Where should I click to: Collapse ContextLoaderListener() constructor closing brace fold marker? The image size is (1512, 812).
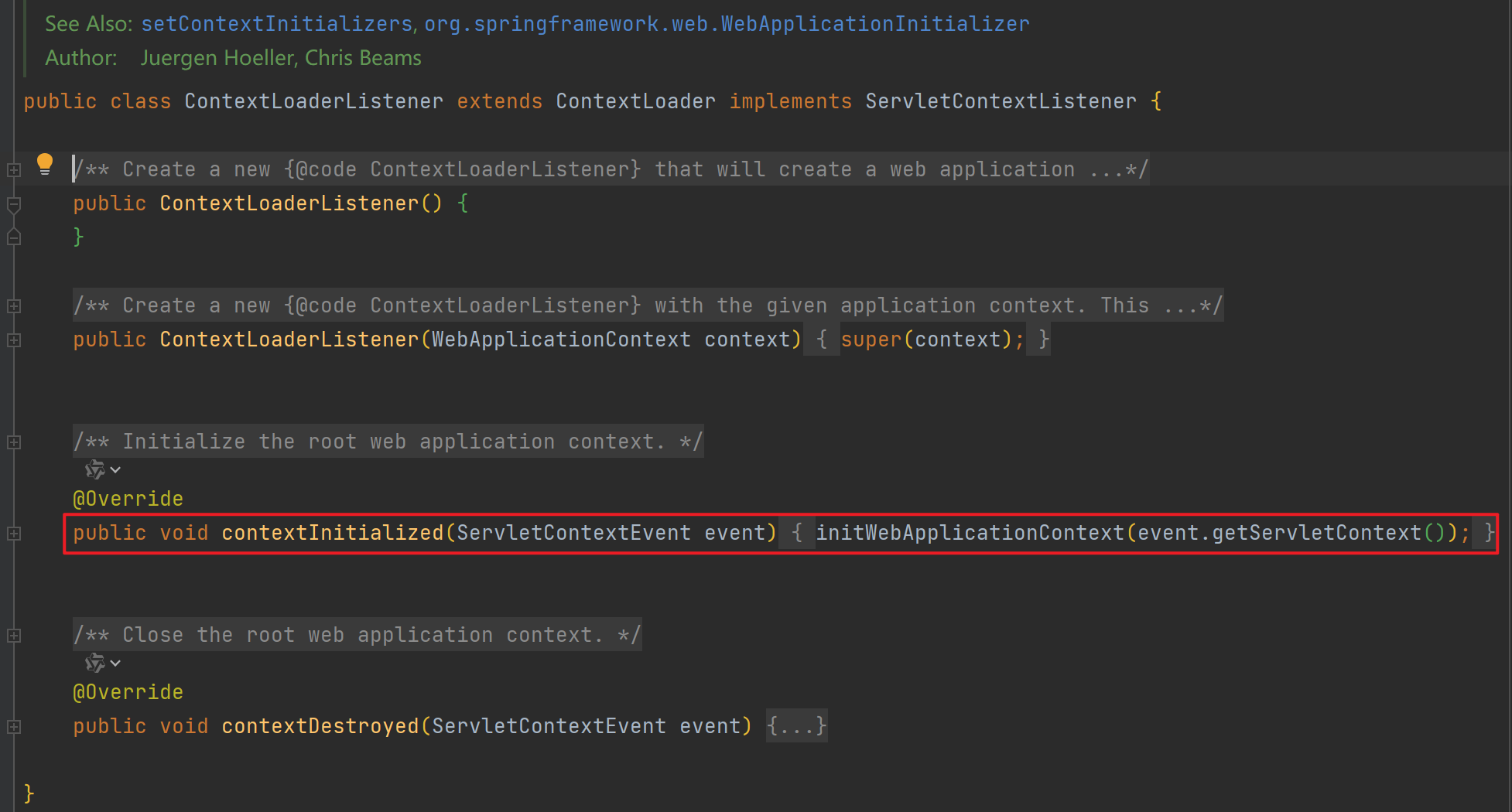coord(14,237)
